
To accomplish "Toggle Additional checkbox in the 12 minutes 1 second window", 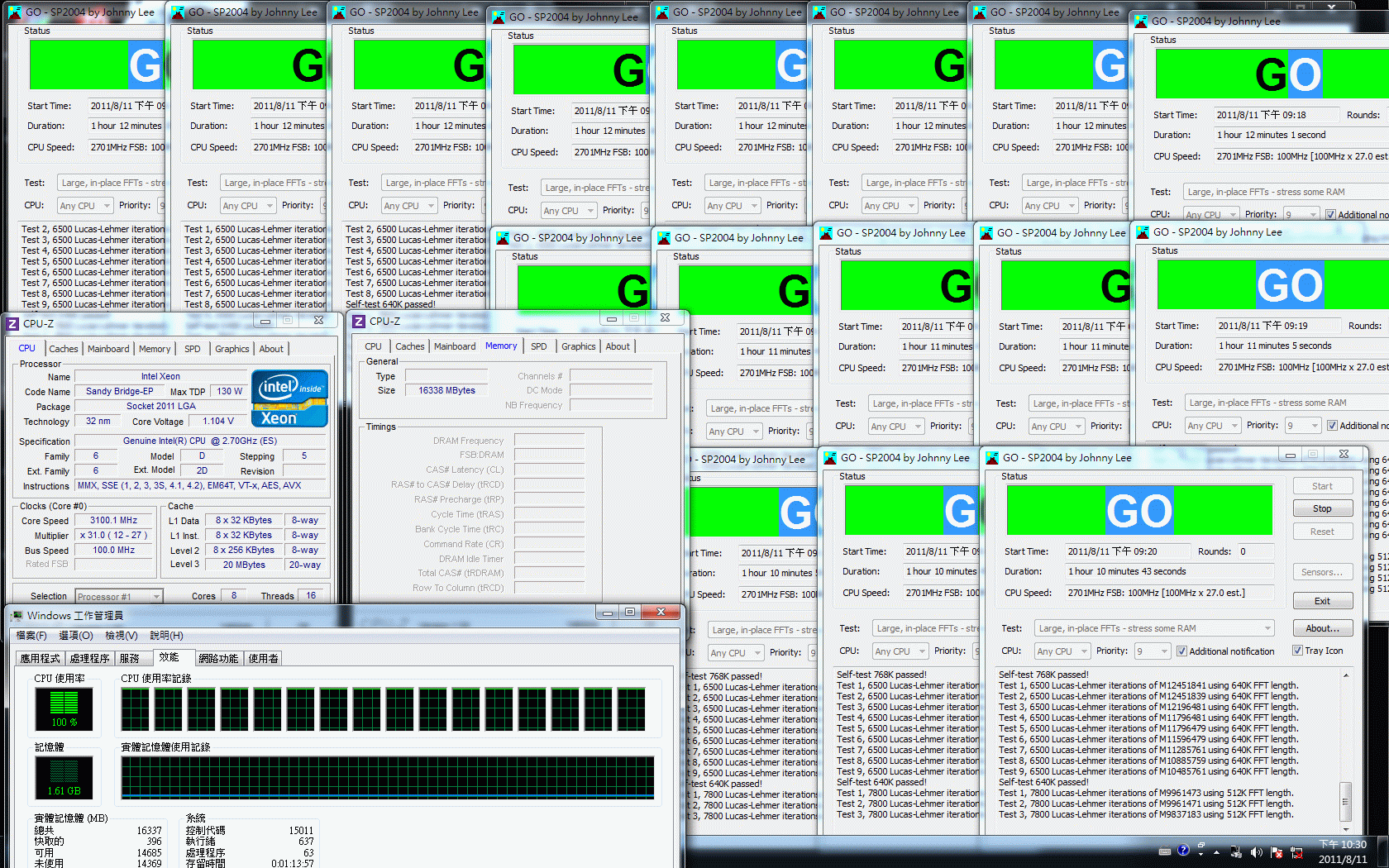I will click(x=1330, y=215).
